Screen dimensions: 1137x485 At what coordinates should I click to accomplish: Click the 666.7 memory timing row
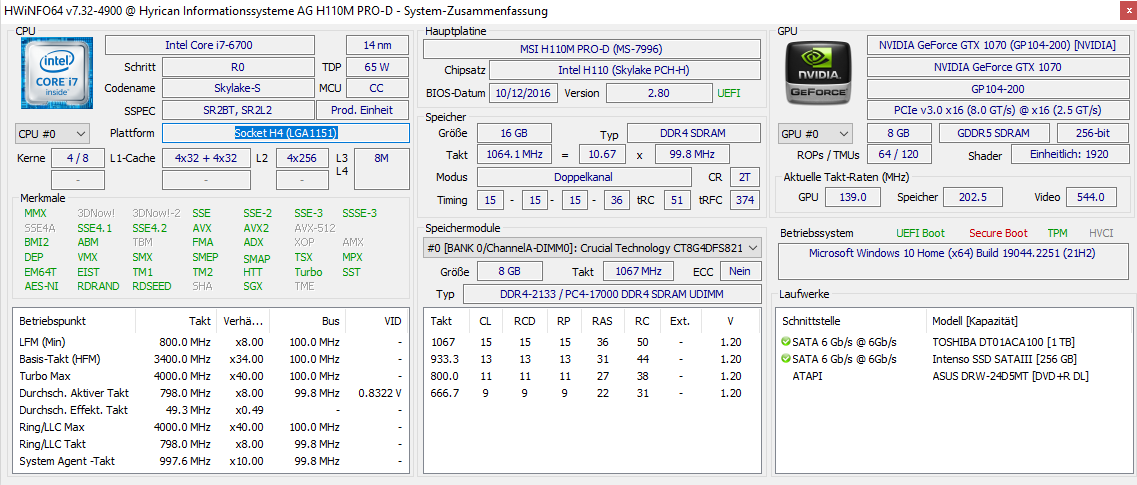click(591, 393)
